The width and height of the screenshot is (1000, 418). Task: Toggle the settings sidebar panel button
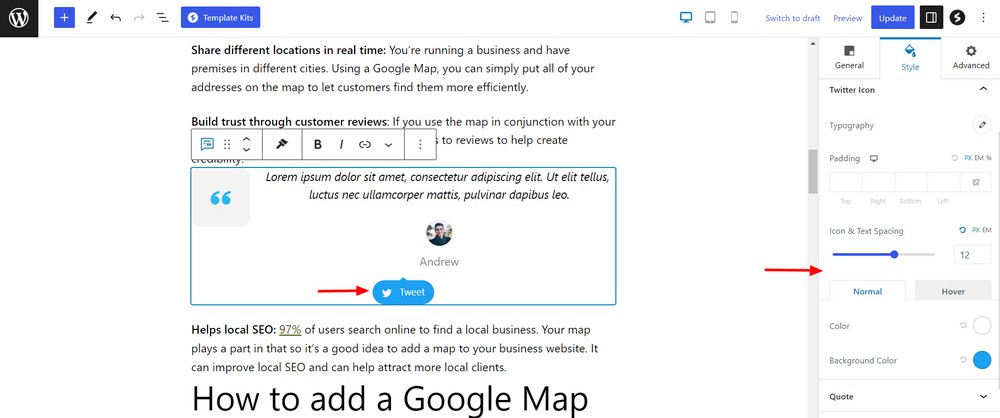pos(930,18)
